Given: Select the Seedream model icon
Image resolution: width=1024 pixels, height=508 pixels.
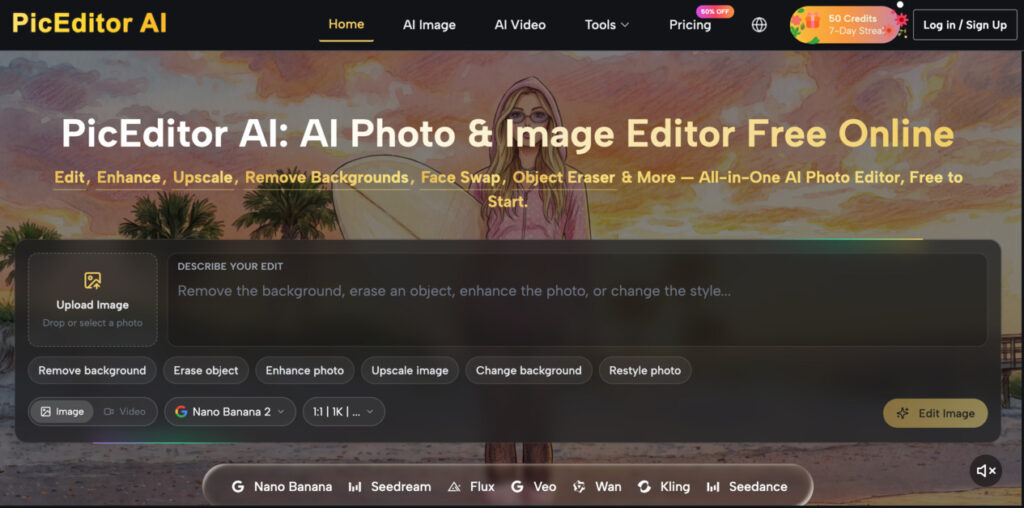Looking at the screenshot, I should [x=355, y=487].
